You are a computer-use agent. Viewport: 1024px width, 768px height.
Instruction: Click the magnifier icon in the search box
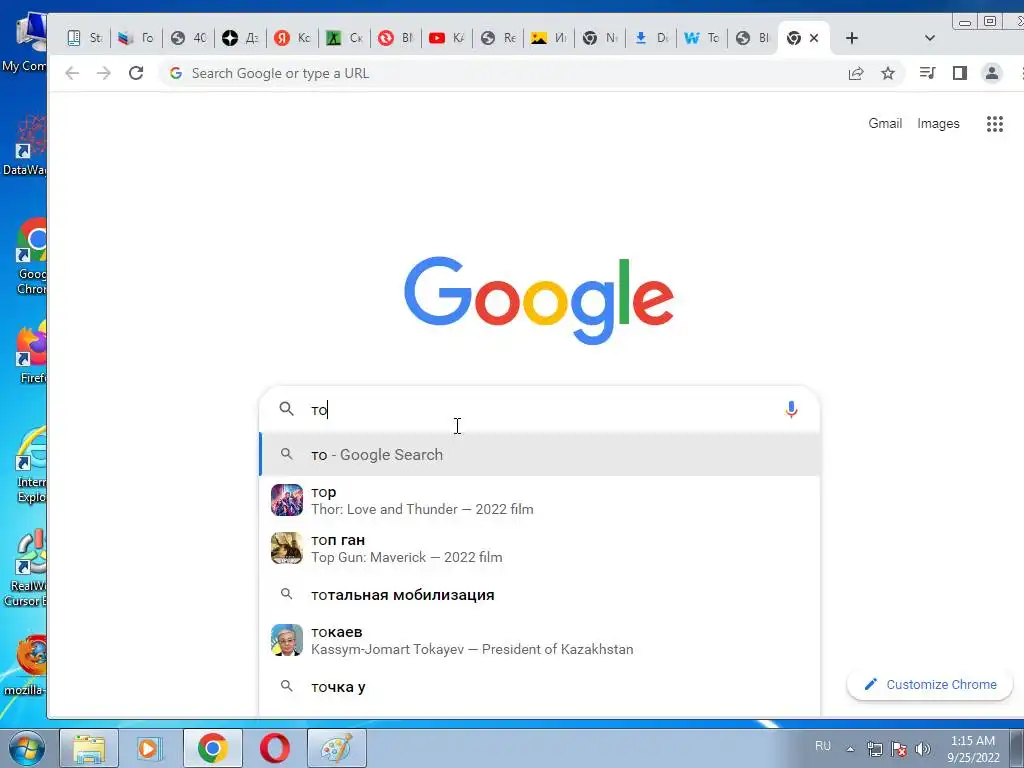pos(287,409)
